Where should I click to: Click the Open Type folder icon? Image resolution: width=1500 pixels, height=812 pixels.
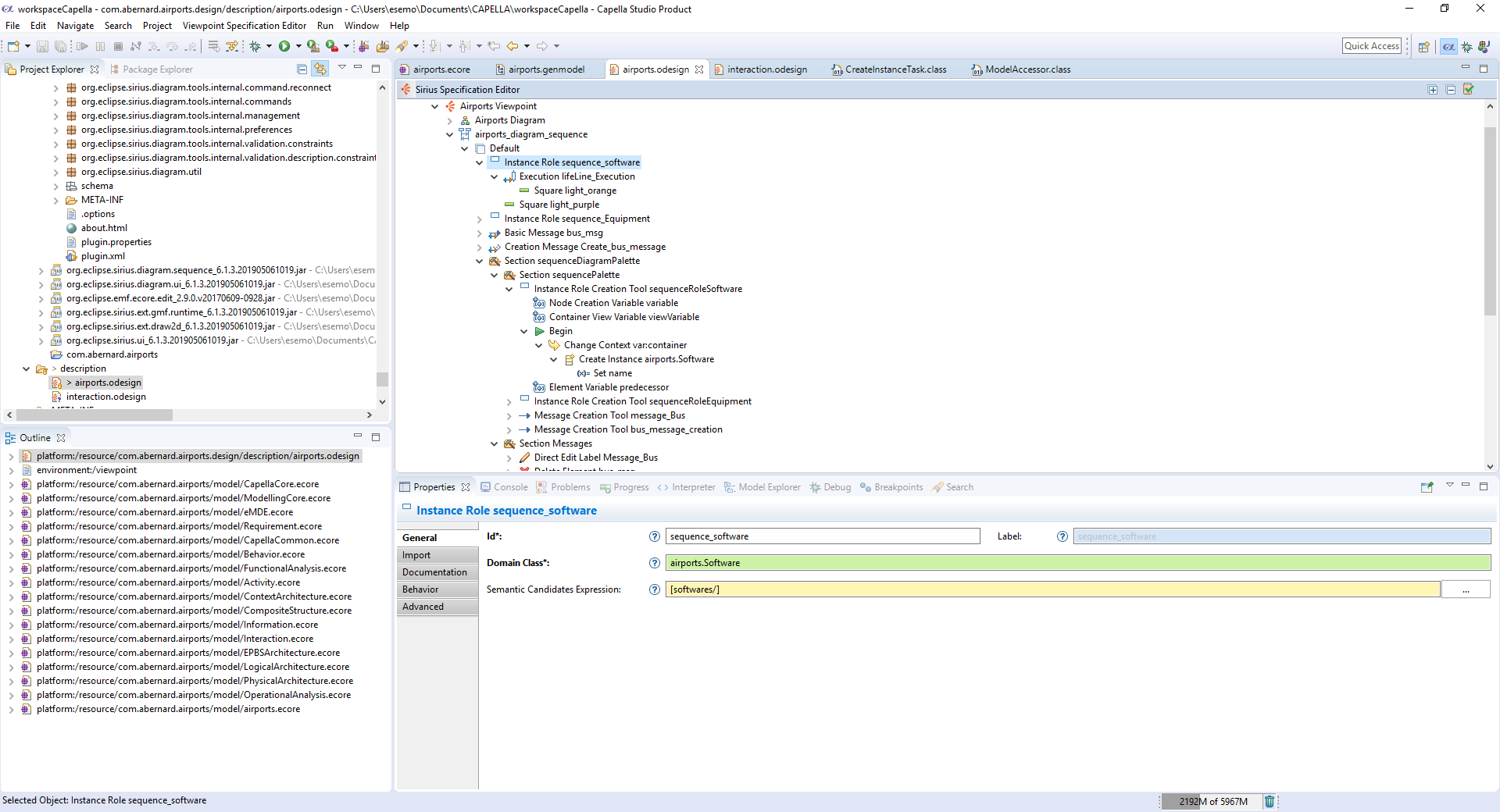[x=383, y=47]
